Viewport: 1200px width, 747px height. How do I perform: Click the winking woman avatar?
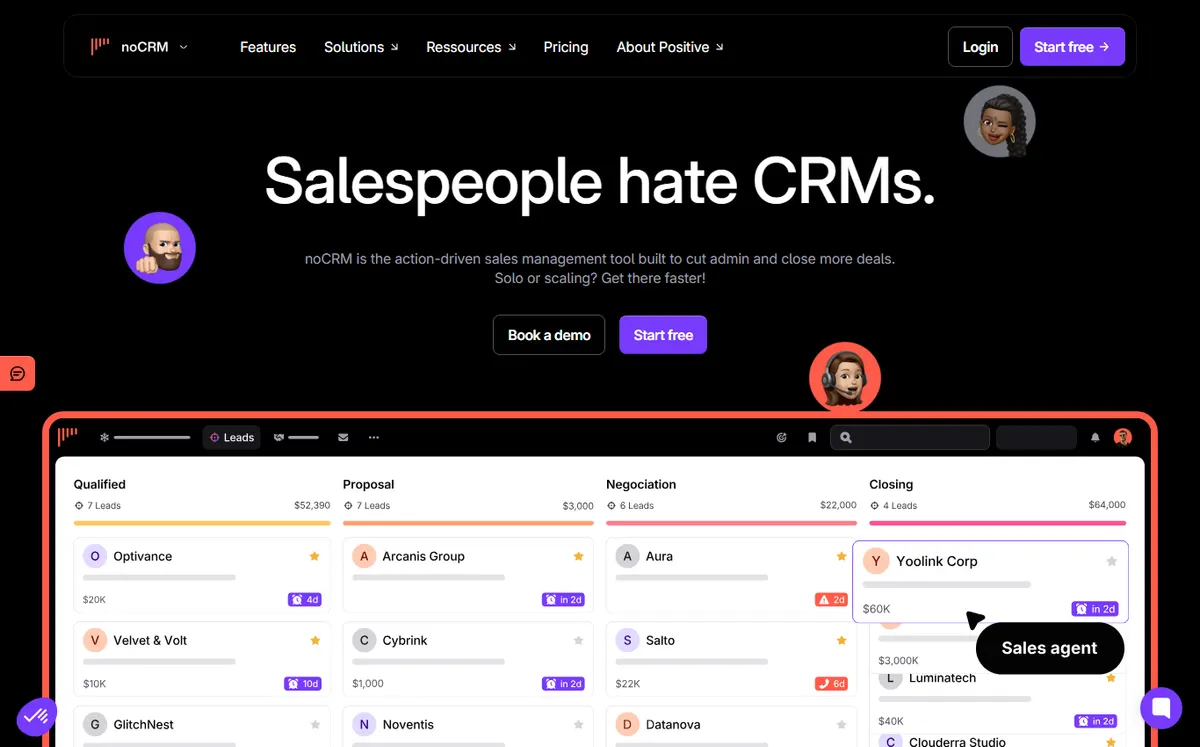999,122
